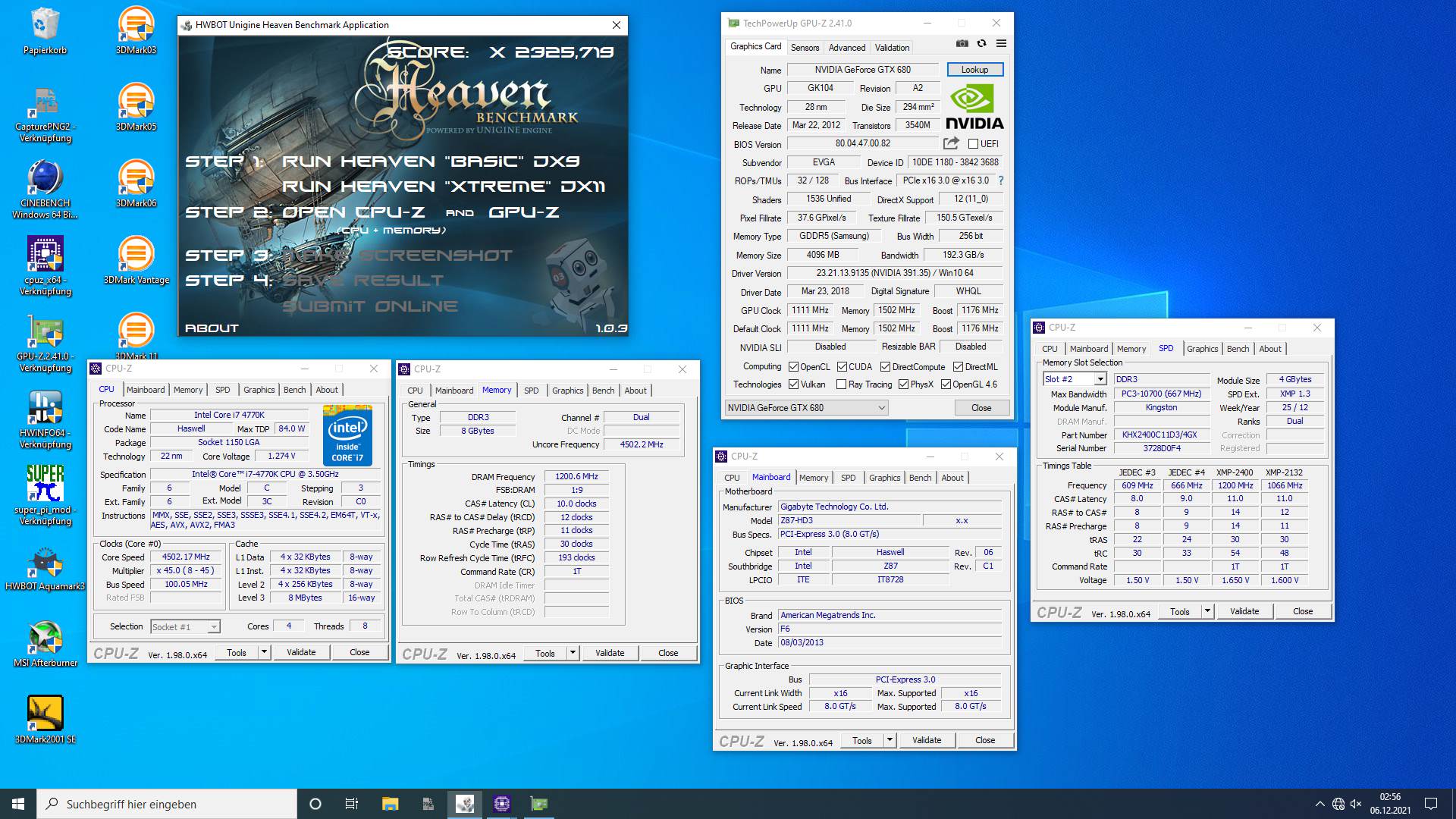This screenshot has height=819, width=1456.
Task: Toggle the PhysX checkbox
Action: tap(903, 384)
